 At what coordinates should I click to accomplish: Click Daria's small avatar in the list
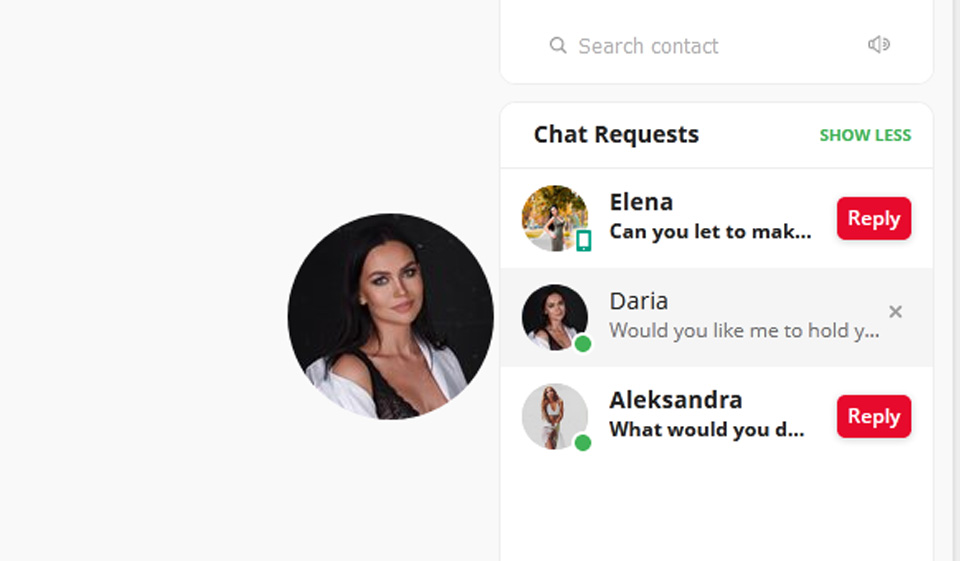(553, 315)
